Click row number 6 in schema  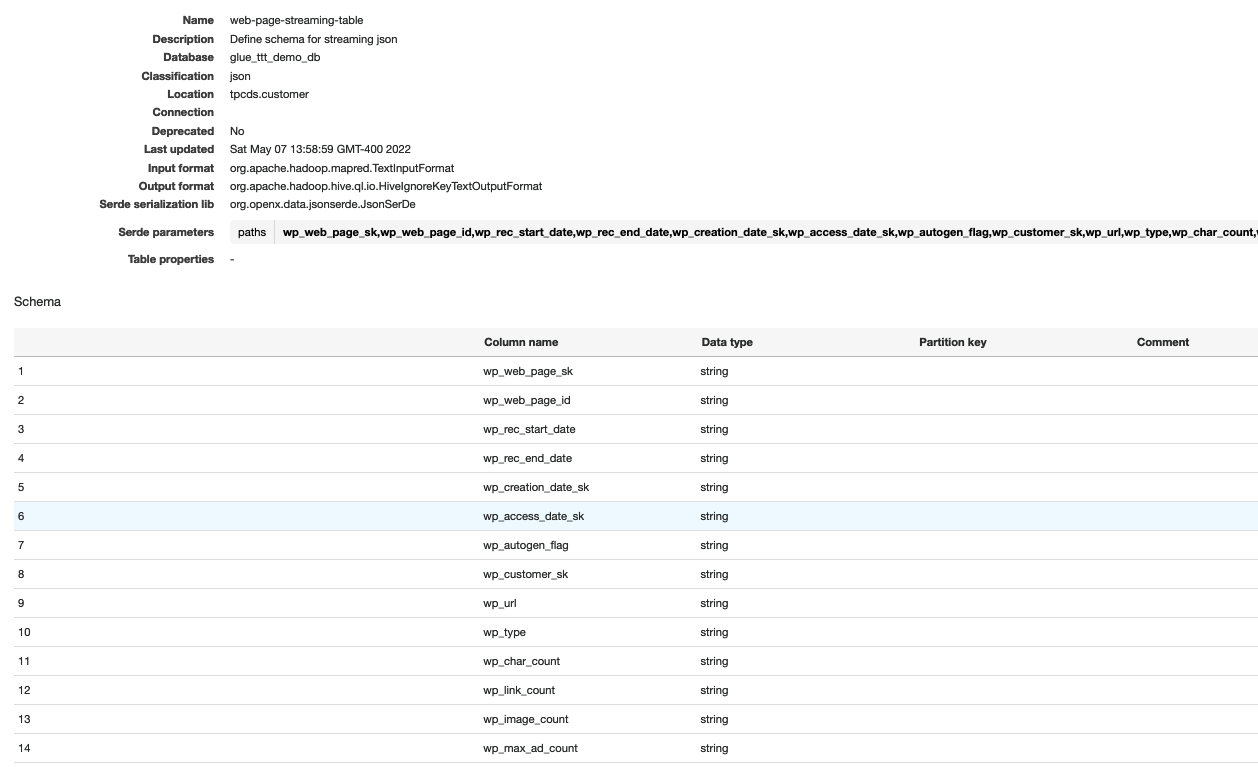21,516
